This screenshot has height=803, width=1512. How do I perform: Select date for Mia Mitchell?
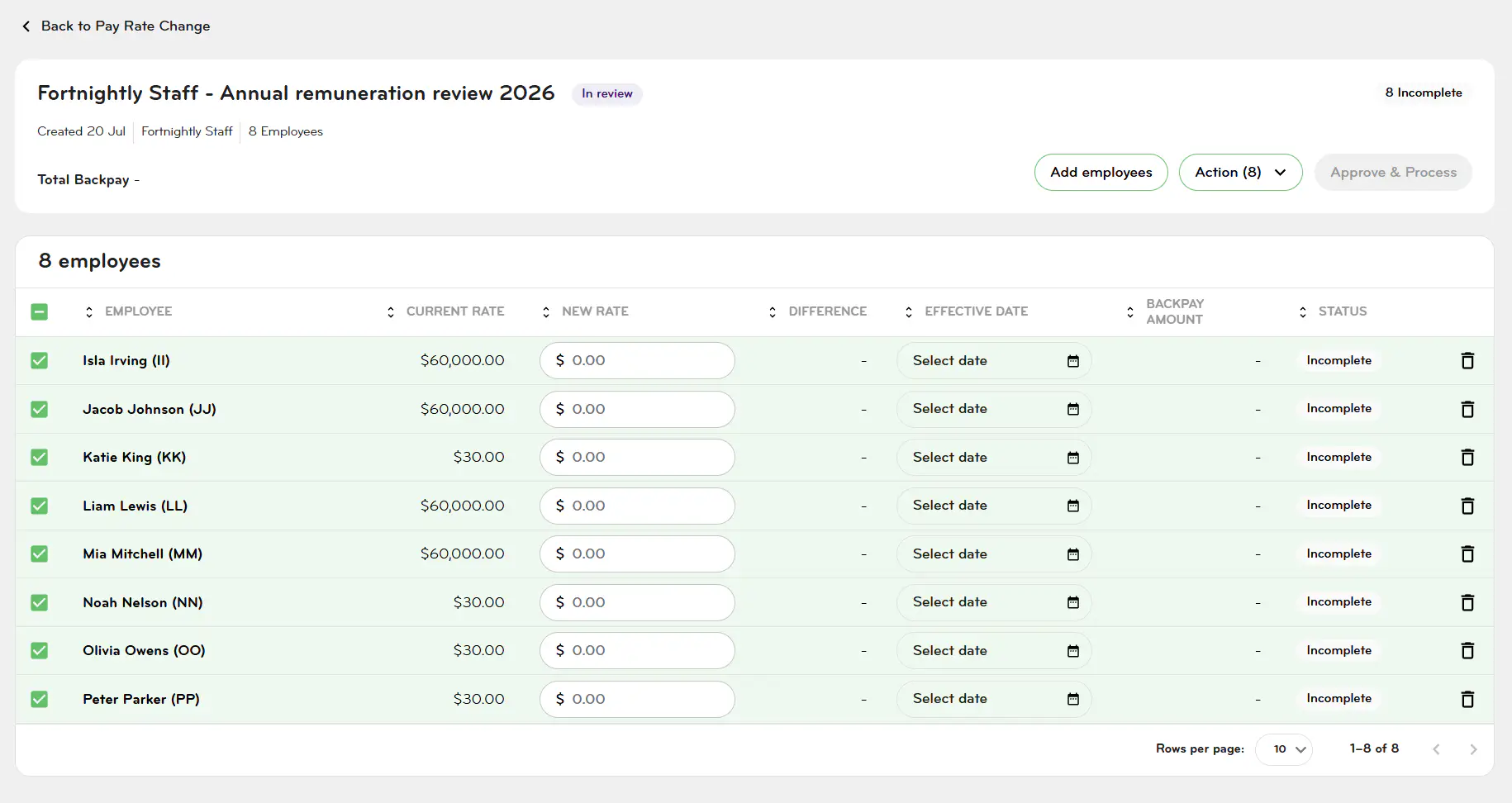coord(994,554)
